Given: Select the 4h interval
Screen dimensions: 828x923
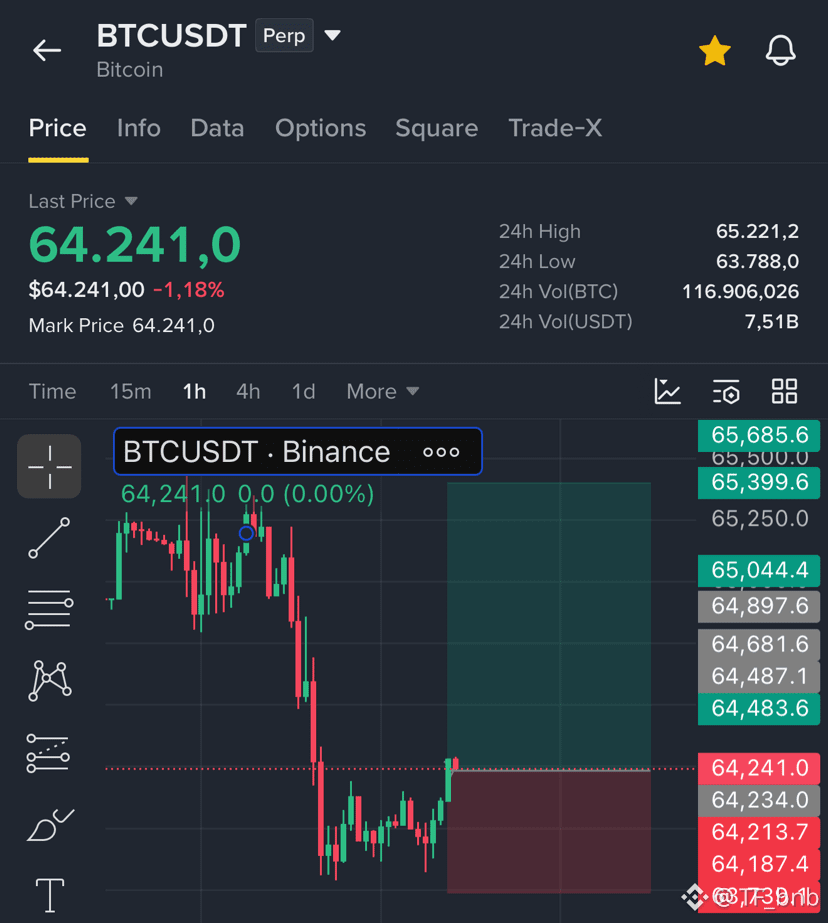Looking at the screenshot, I should 248,391.
